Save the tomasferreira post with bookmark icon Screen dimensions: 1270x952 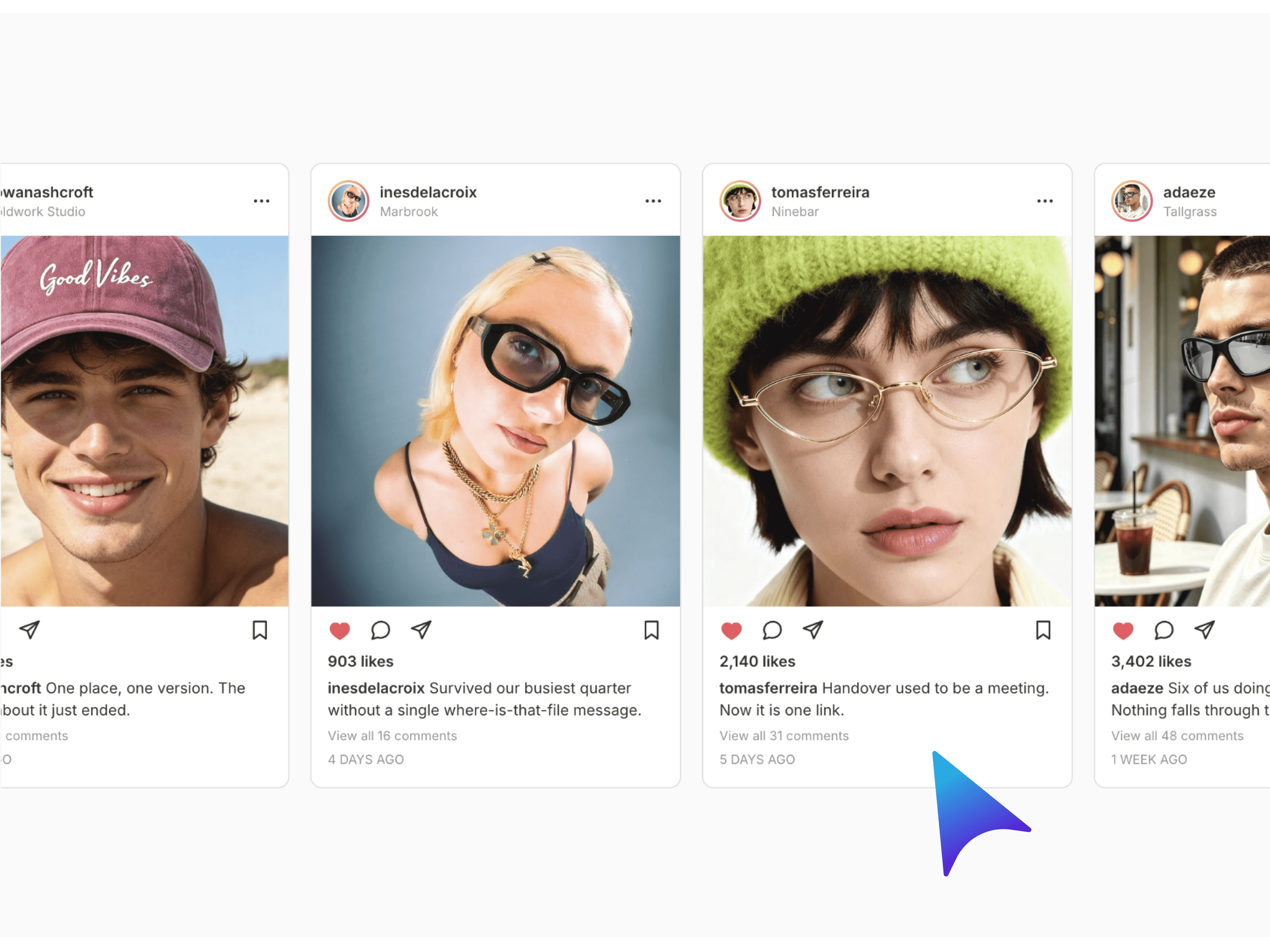tap(1043, 630)
